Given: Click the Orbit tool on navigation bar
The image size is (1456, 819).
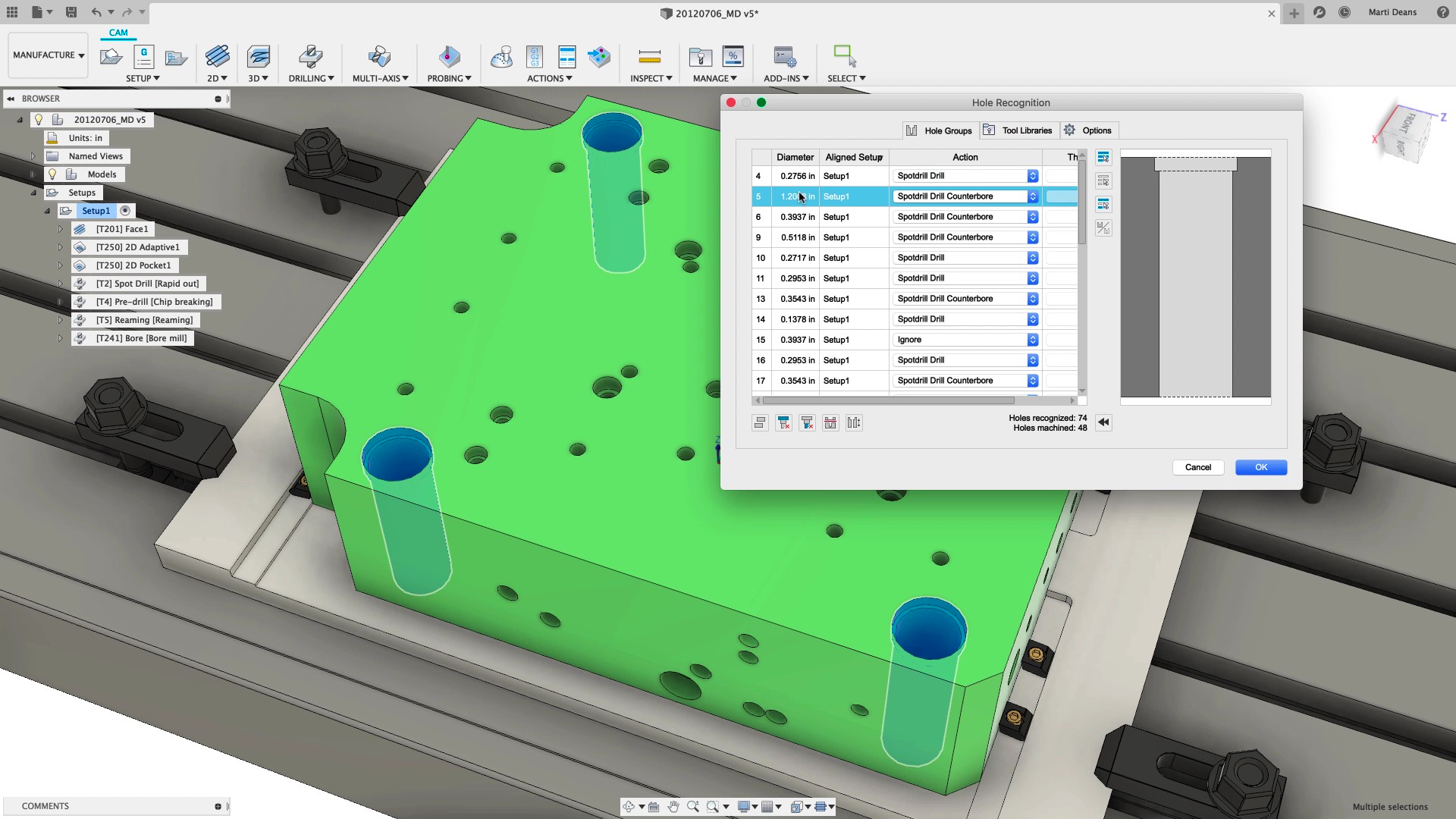Looking at the screenshot, I should click(x=629, y=806).
